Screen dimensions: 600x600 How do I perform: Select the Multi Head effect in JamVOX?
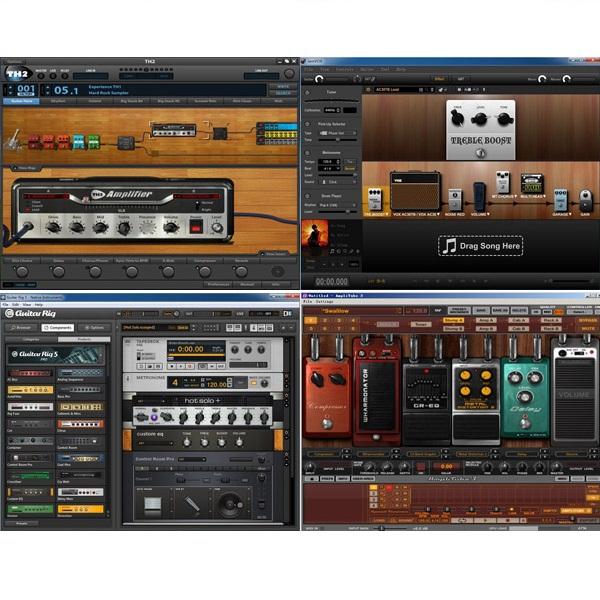click(532, 183)
